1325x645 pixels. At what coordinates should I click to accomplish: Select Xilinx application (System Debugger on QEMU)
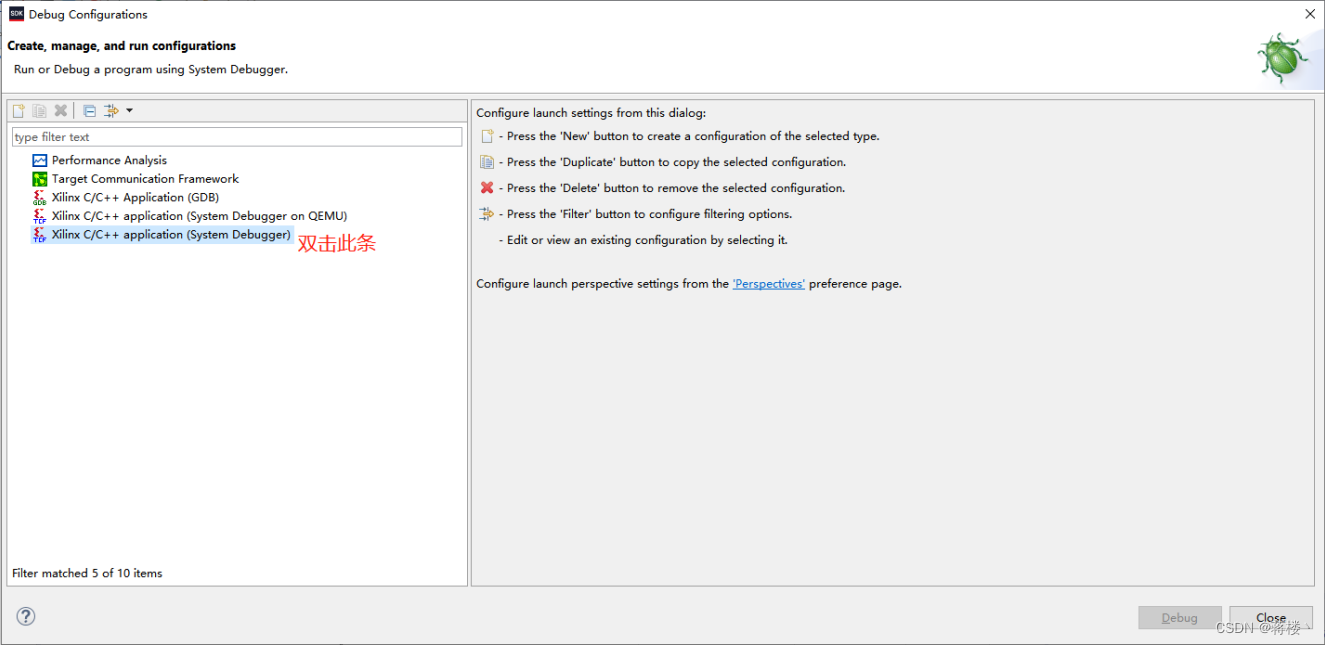pyautogui.click(x=200, y=216)
